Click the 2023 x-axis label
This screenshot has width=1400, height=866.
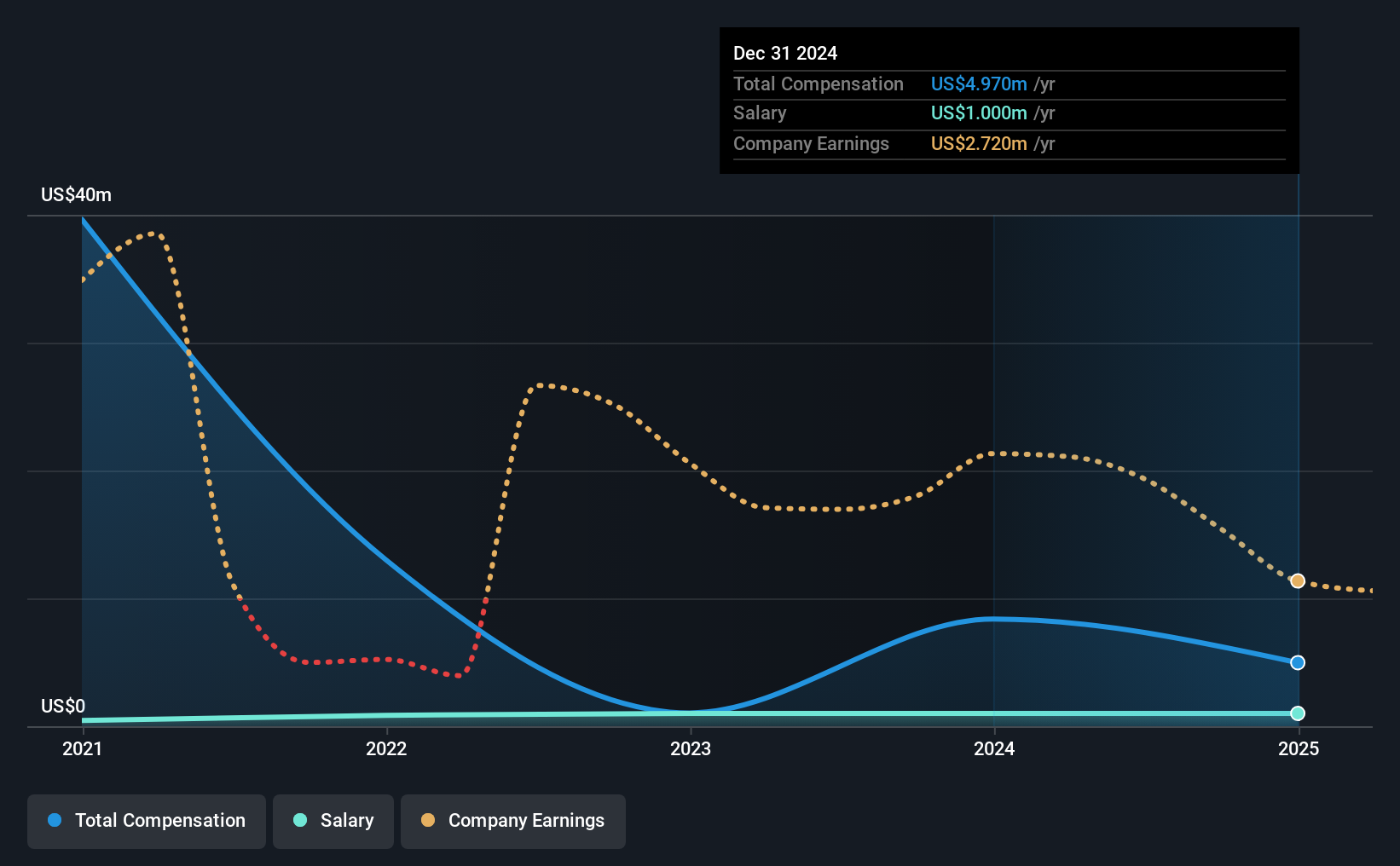pos(691,748)
